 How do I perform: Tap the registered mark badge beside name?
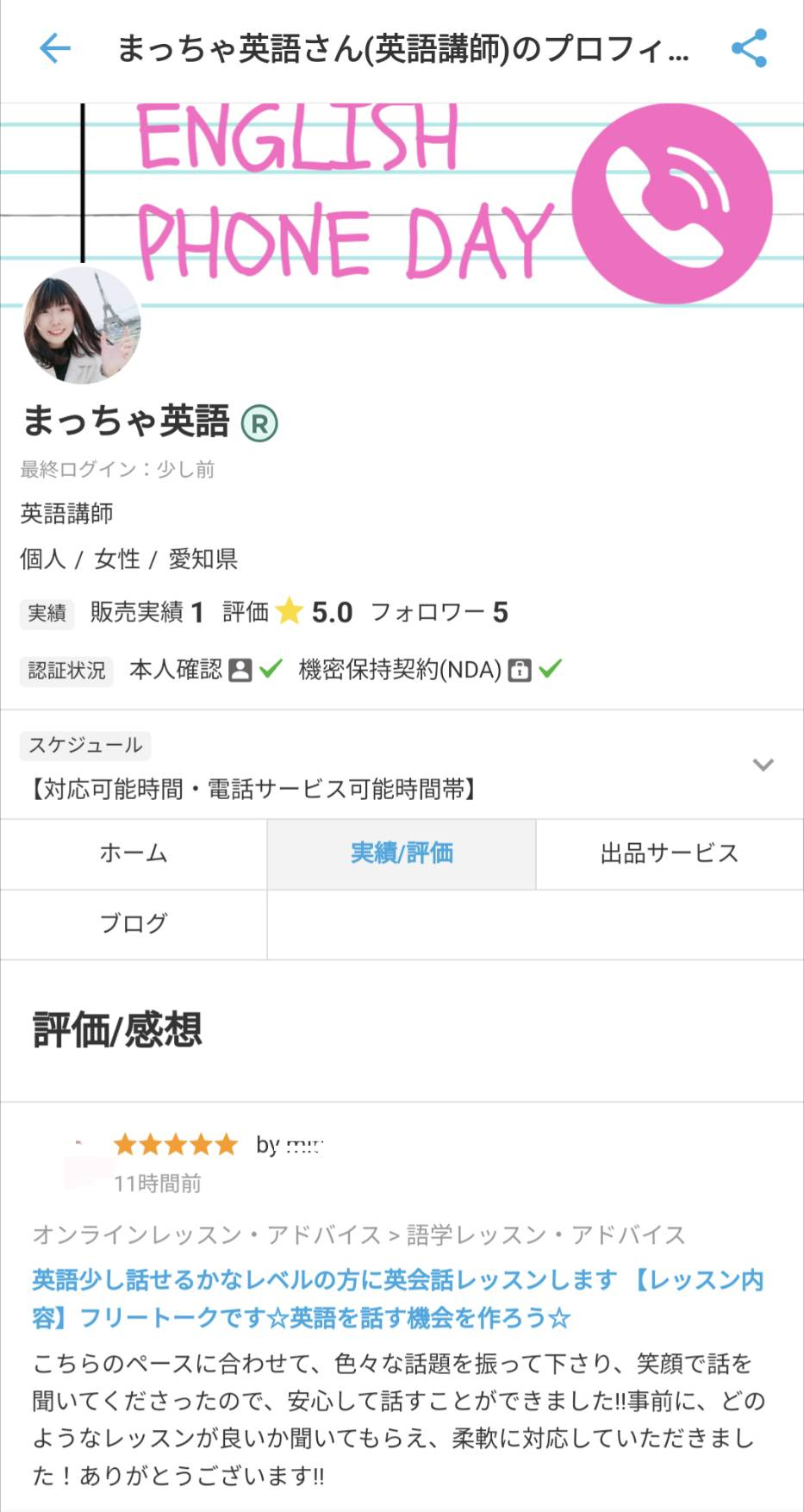point(259,423)
